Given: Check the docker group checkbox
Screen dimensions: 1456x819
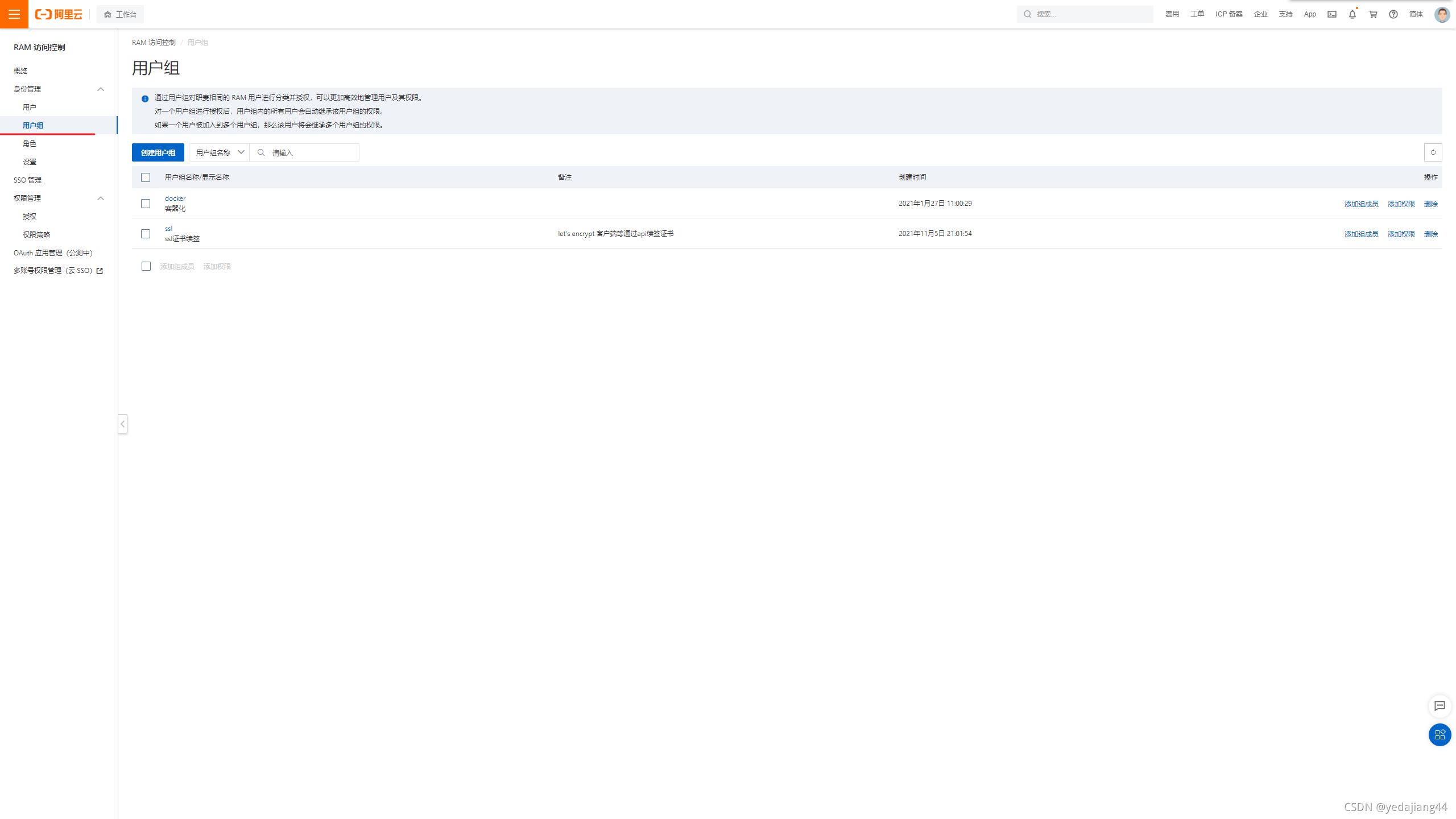Looking at the screenshot, I should pyautogui.click(x=146, y=204).
